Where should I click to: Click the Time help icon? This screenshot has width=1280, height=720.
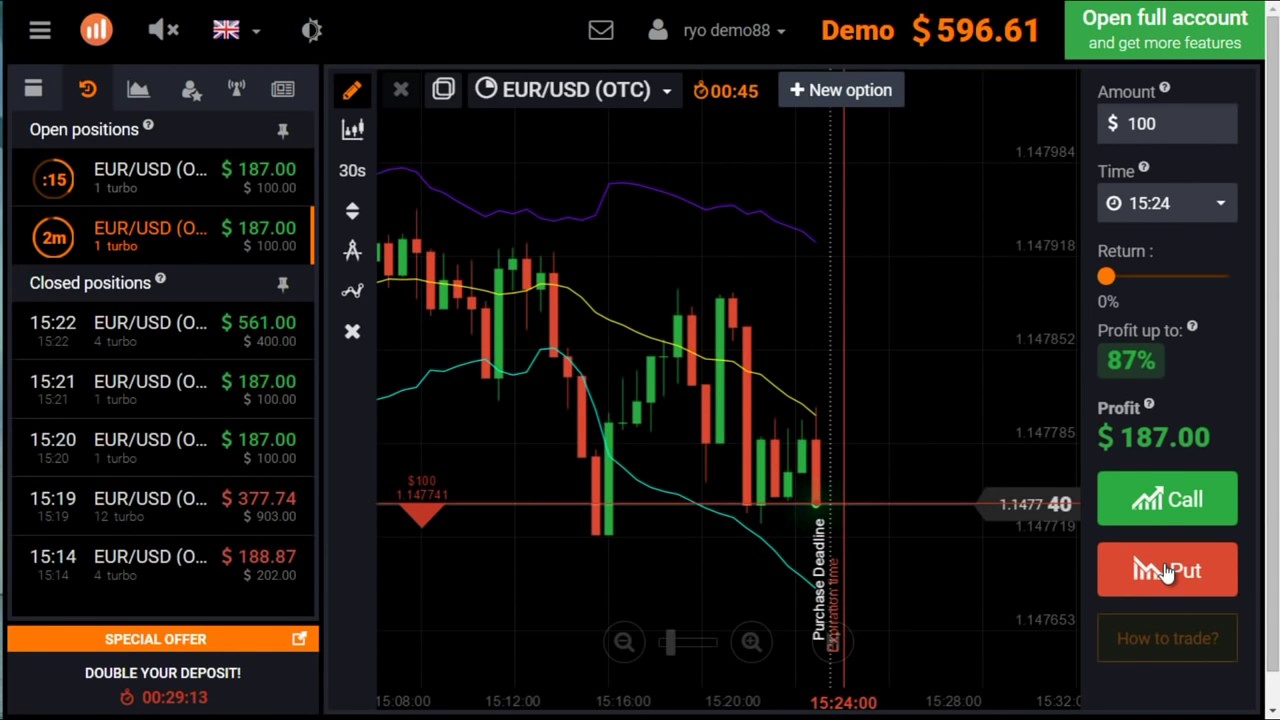(x=1144, y=168)
